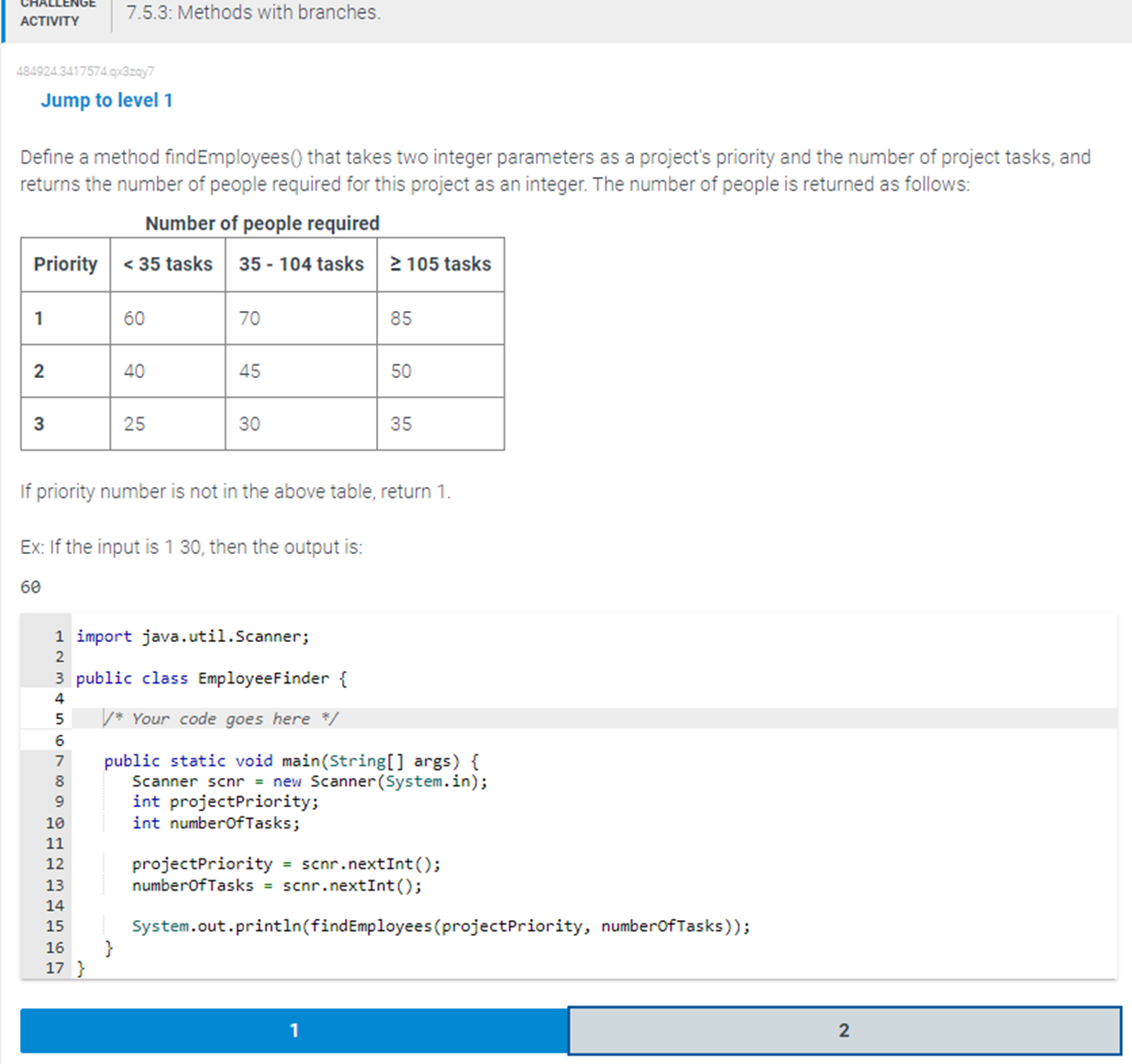Click table cell with value 70
This screenshot has height=1064, width=1132.
pos(301,318)
